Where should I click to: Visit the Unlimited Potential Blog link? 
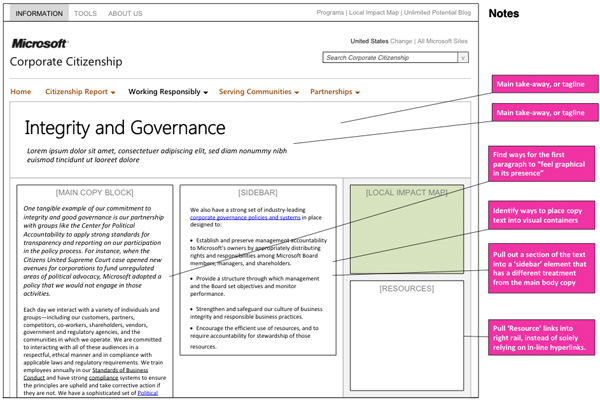(437, 13)
